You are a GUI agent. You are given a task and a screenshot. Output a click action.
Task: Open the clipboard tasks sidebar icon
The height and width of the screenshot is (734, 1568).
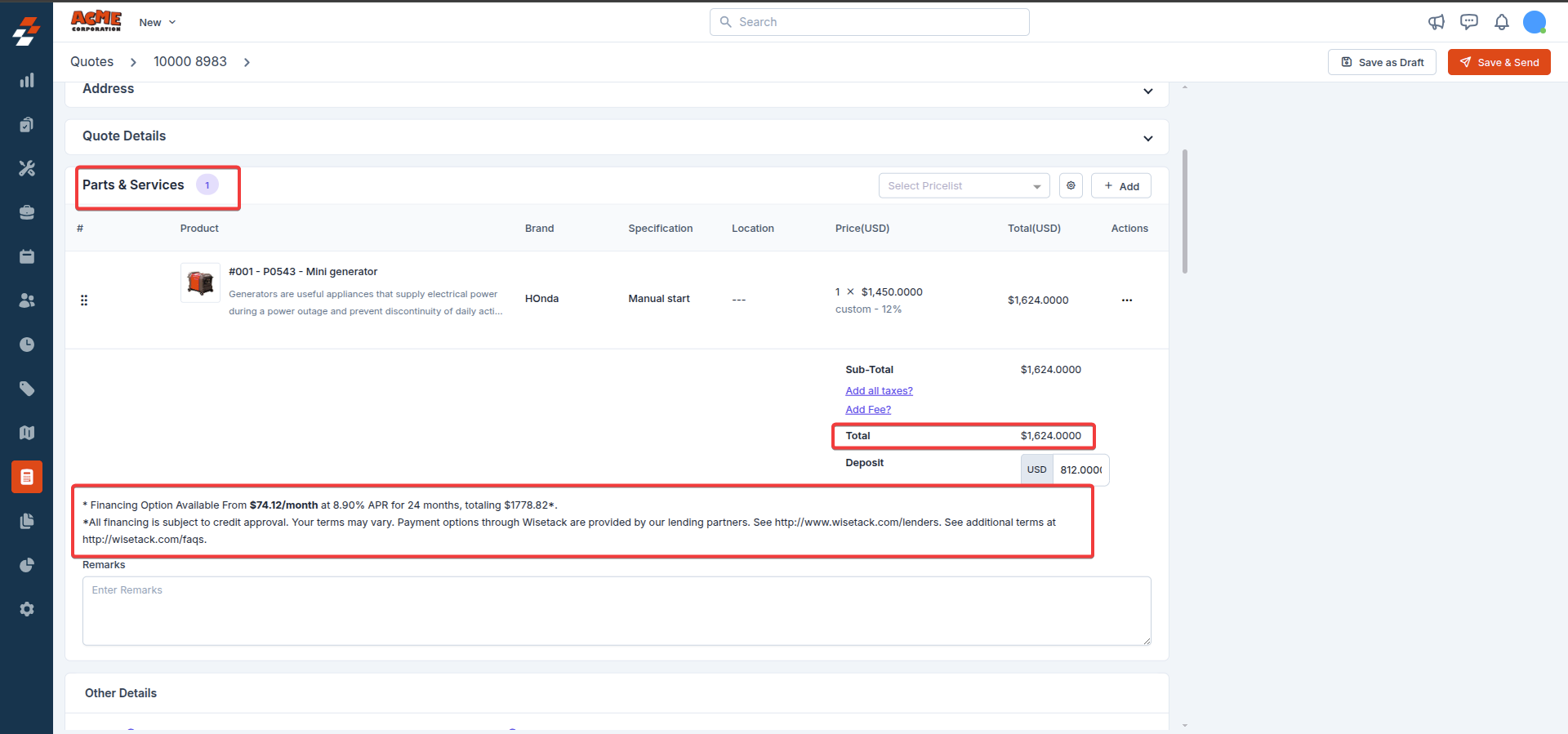pyautogui.click(x=27, y=124)
